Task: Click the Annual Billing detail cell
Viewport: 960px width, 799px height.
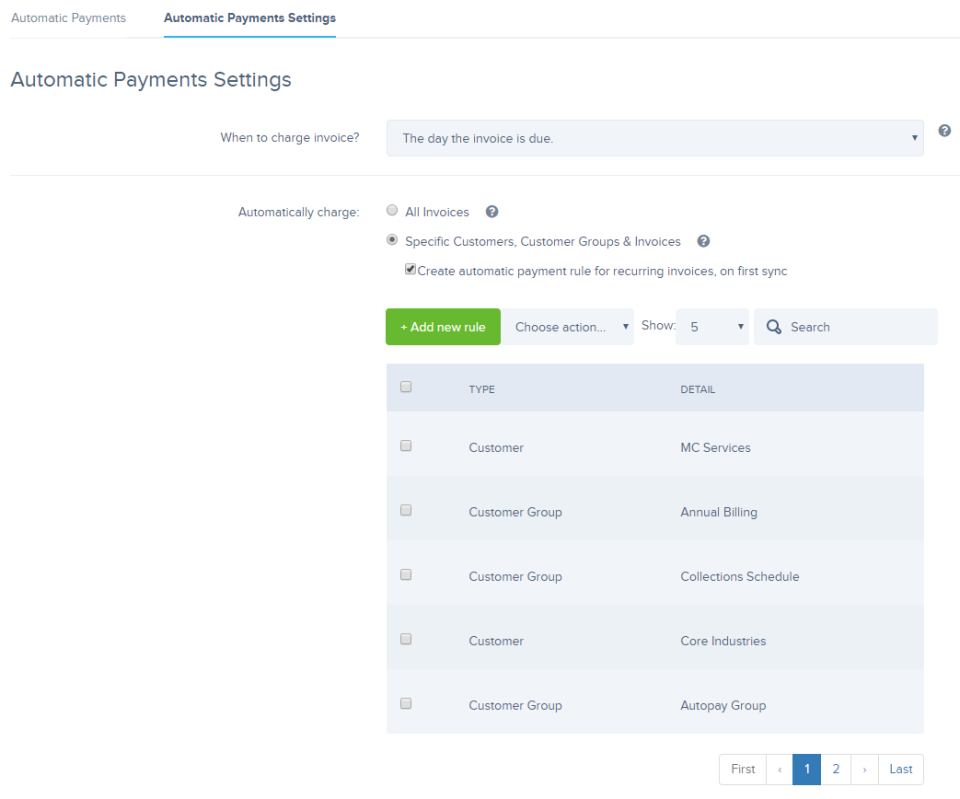Action: point(719,512)
